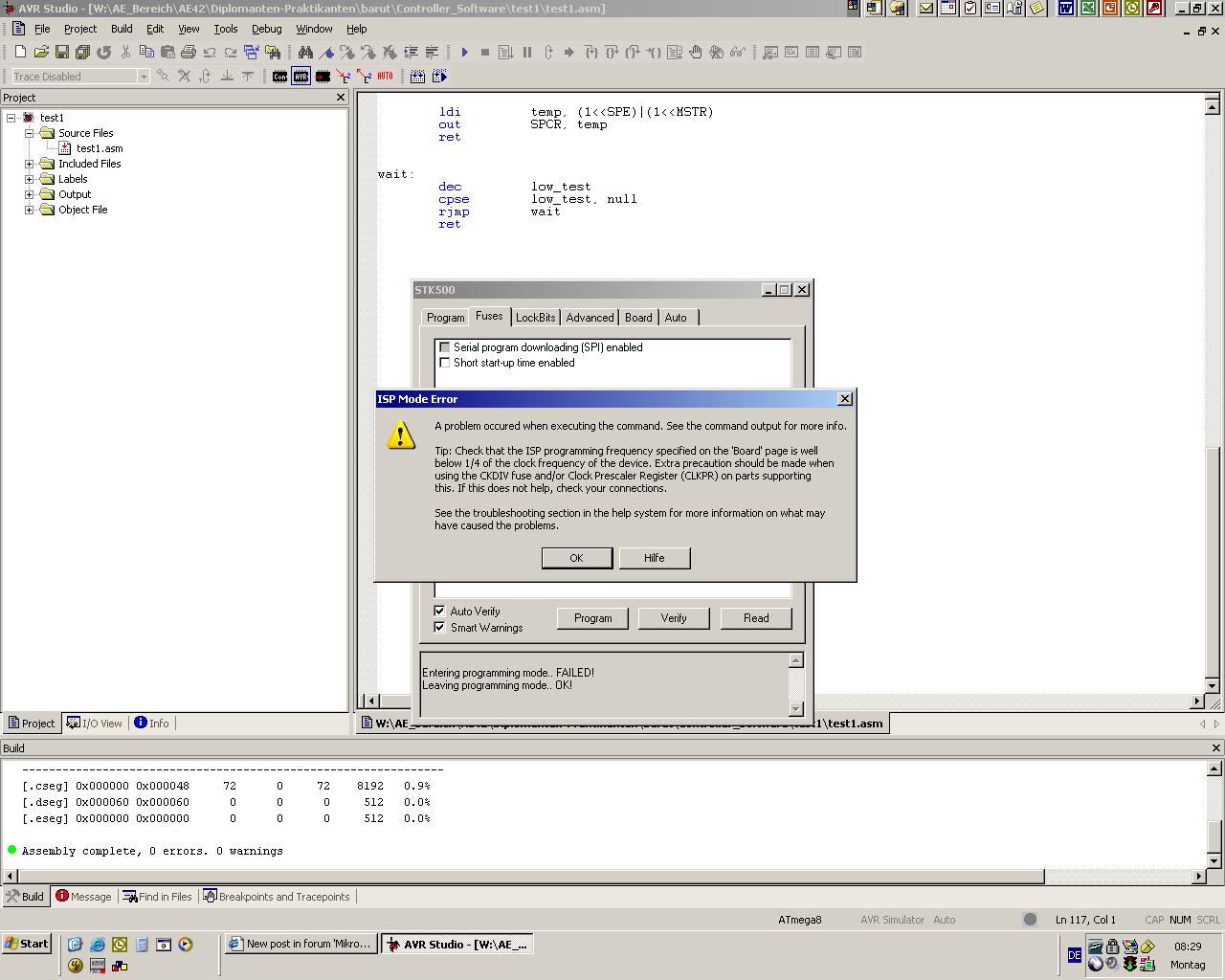Open Find with binoculars icon

305,52
